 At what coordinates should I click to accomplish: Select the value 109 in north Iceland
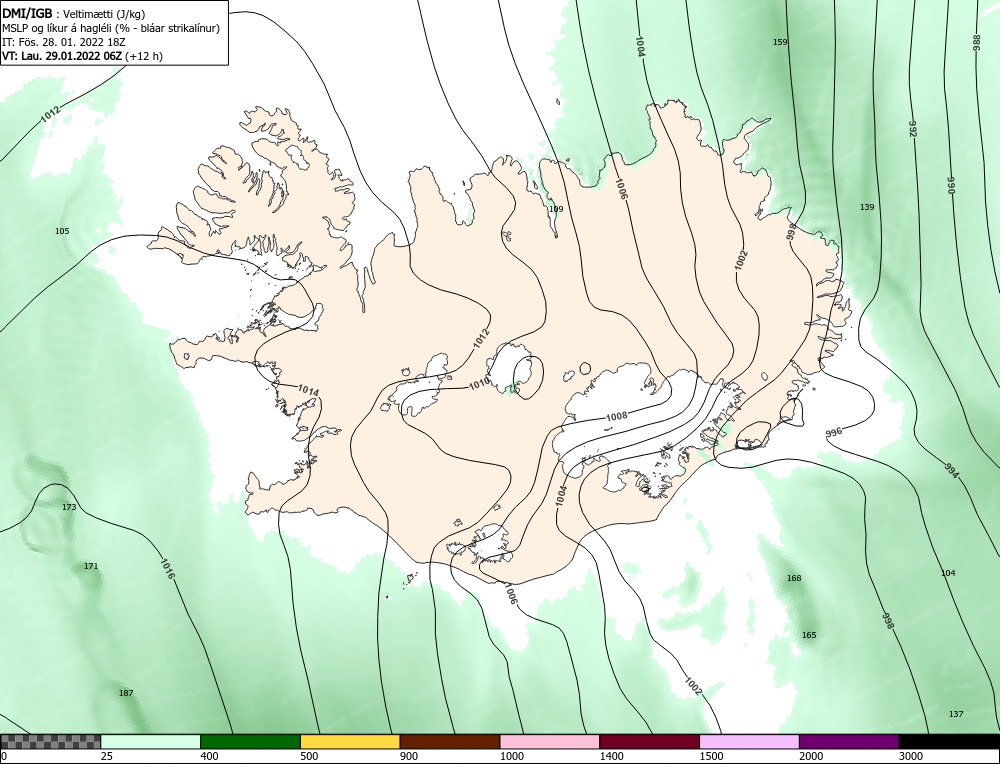tap(556, 209)
